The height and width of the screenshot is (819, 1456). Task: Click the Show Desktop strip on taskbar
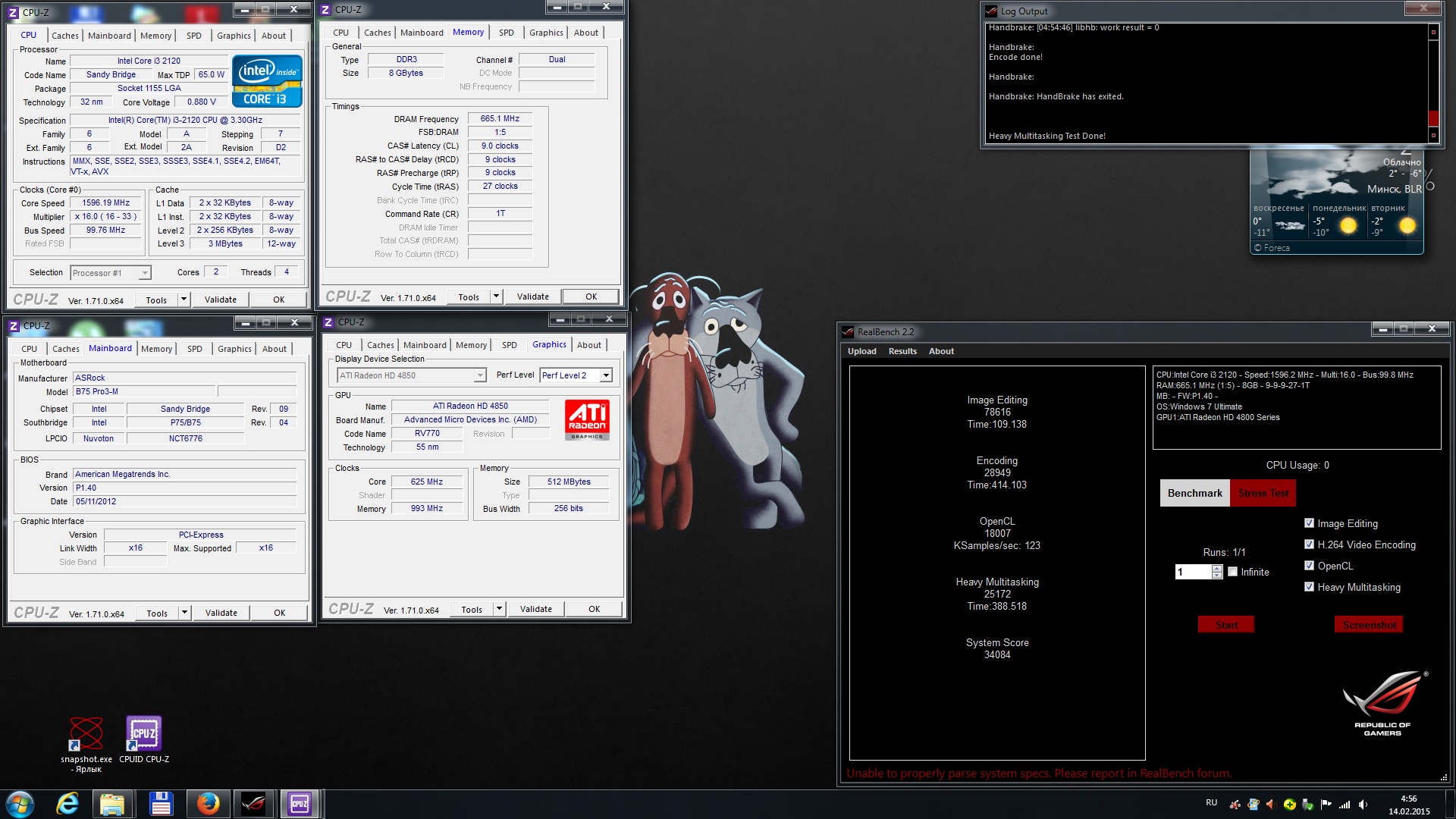1451,804
